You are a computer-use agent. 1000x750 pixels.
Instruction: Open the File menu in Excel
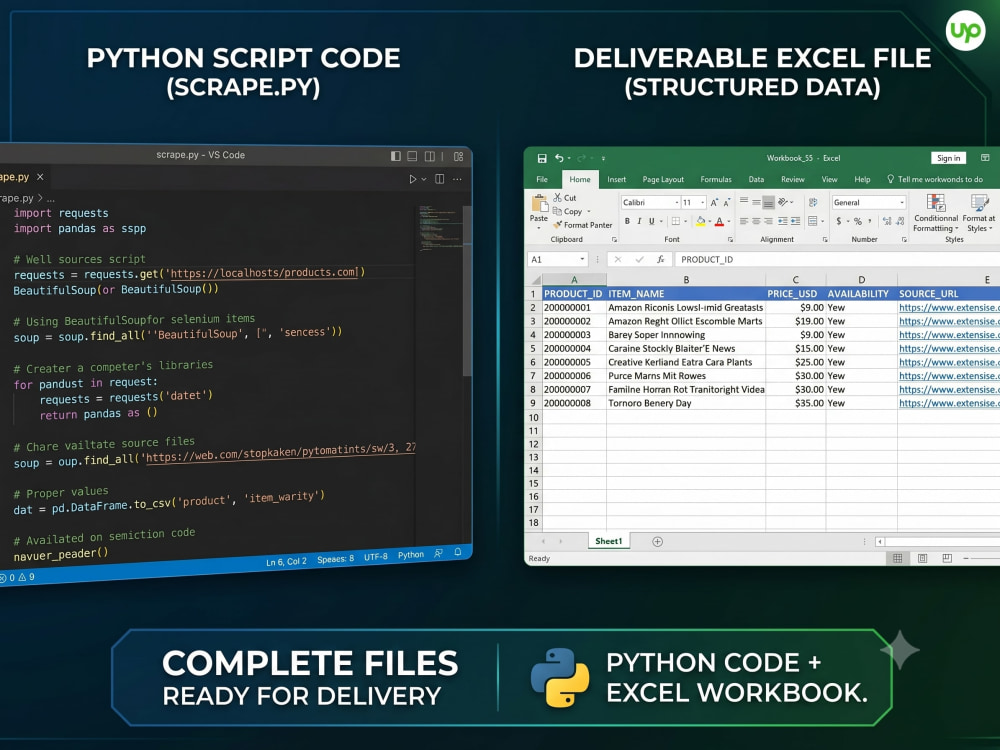point(542,180)
